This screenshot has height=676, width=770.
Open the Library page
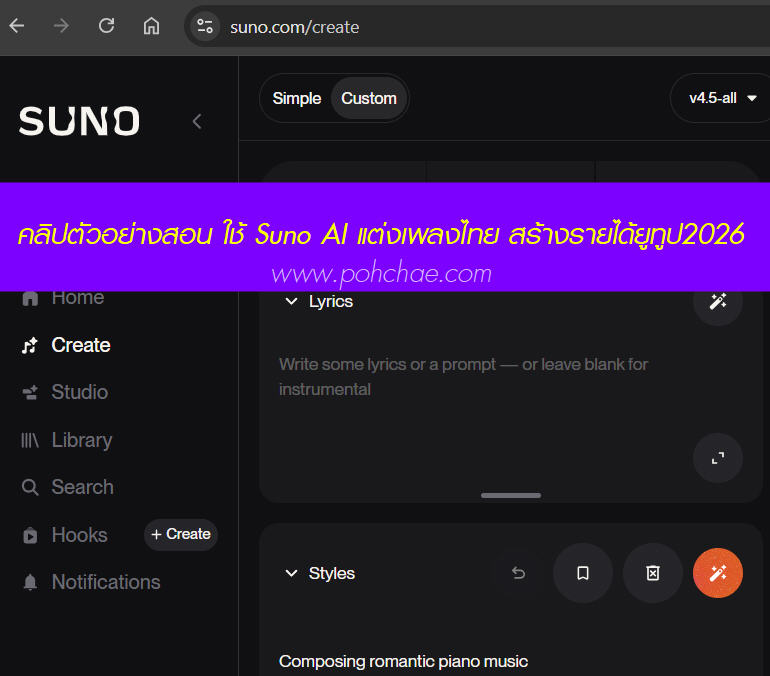(81, 440)
